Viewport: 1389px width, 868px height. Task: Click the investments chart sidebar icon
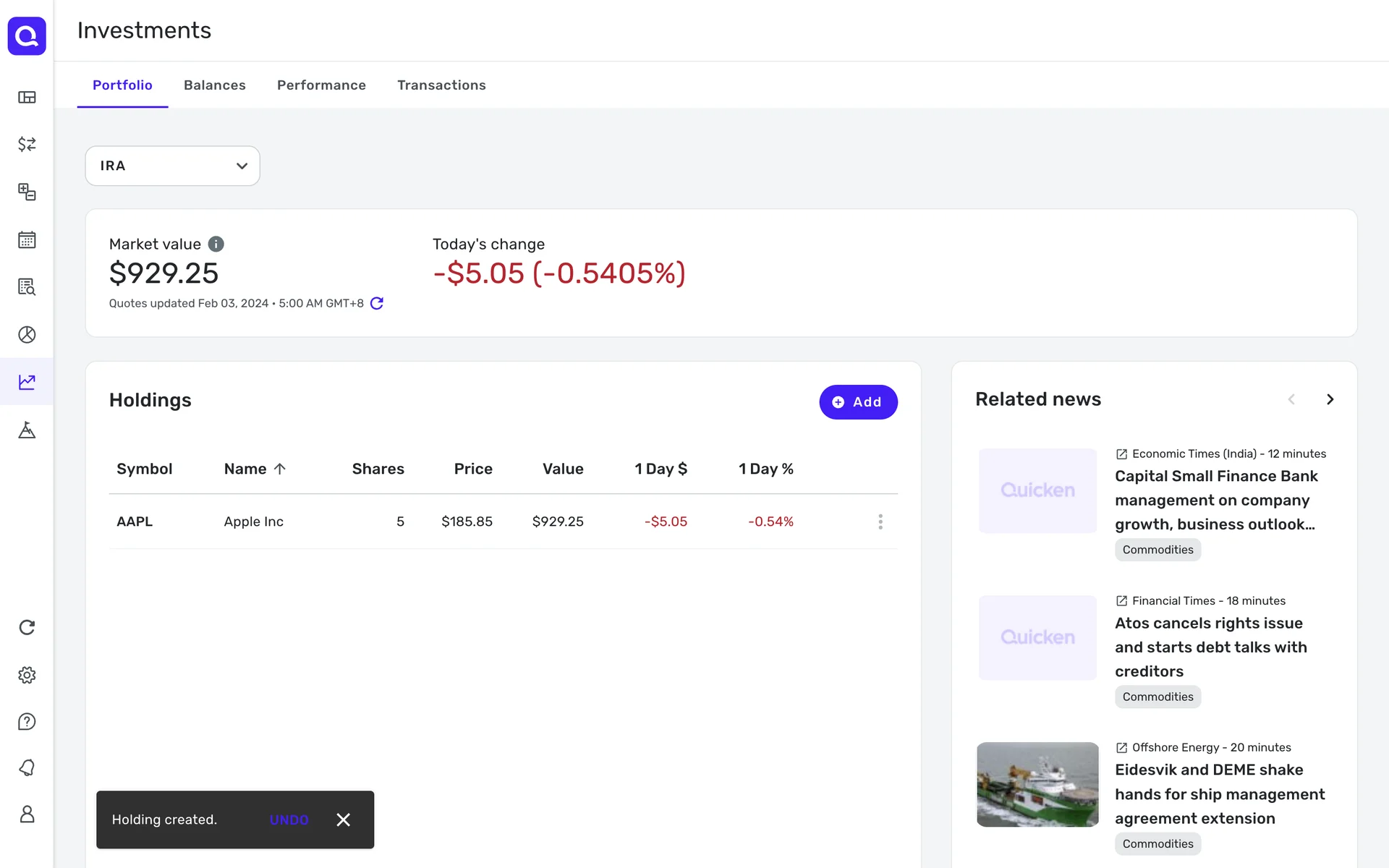[x=27, y=382]
